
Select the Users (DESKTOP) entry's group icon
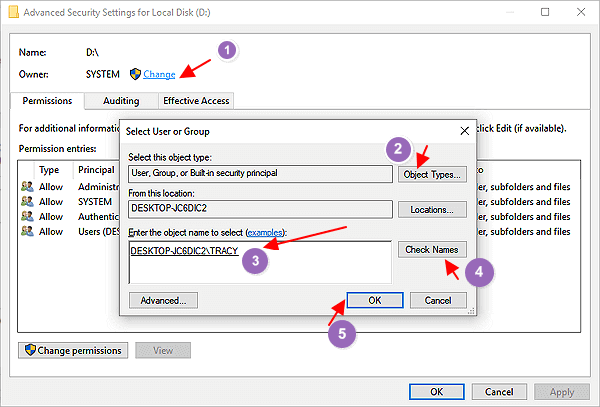click(25, 231)
